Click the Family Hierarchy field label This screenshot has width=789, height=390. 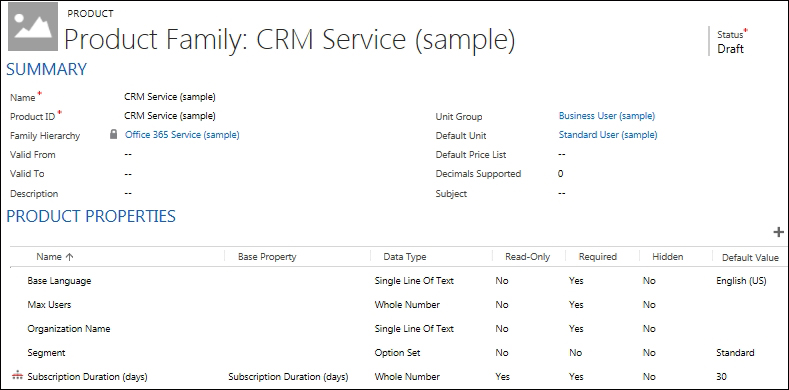click(45, 135)
